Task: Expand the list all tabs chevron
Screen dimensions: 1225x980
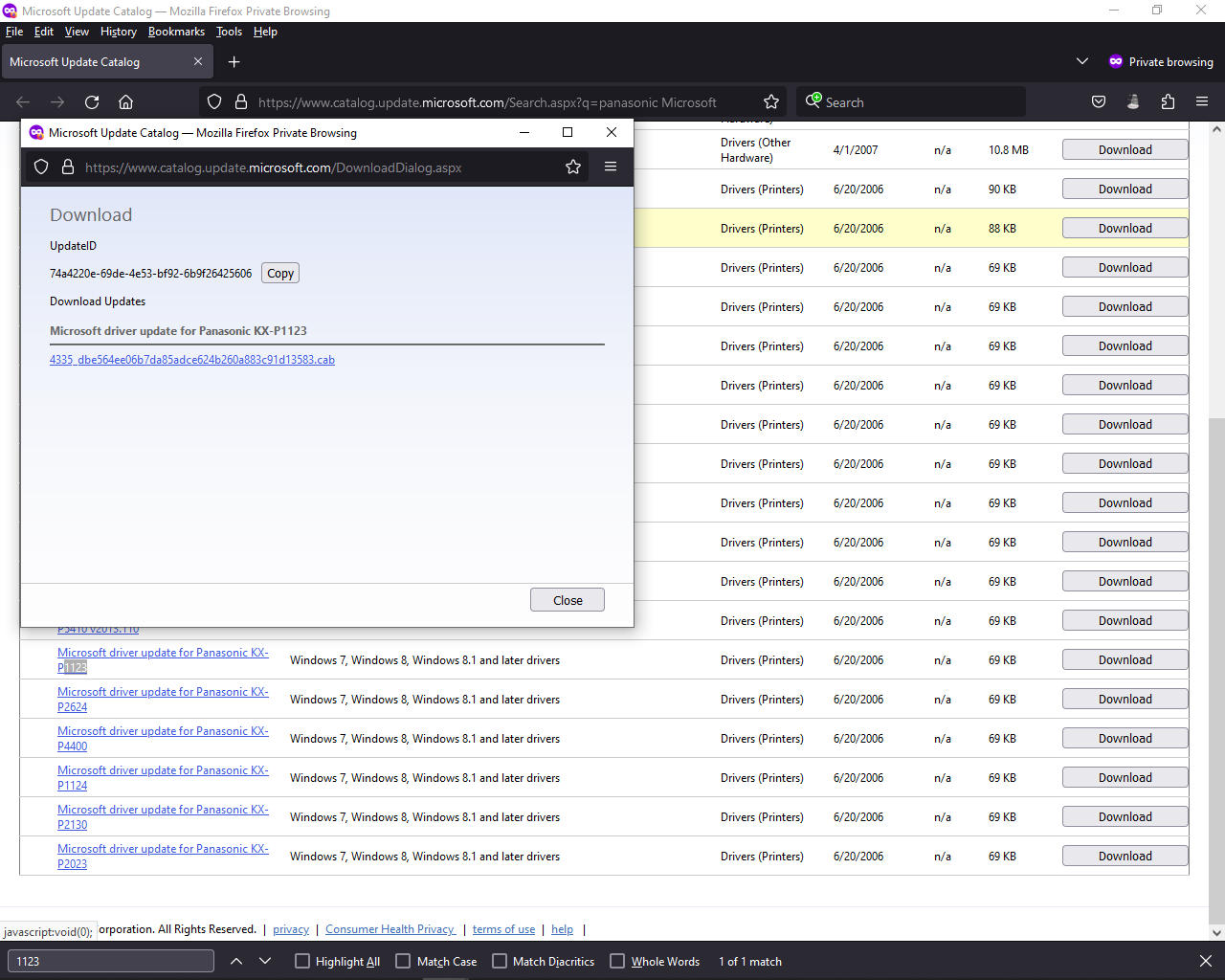Action: [x=1082, y=61]
